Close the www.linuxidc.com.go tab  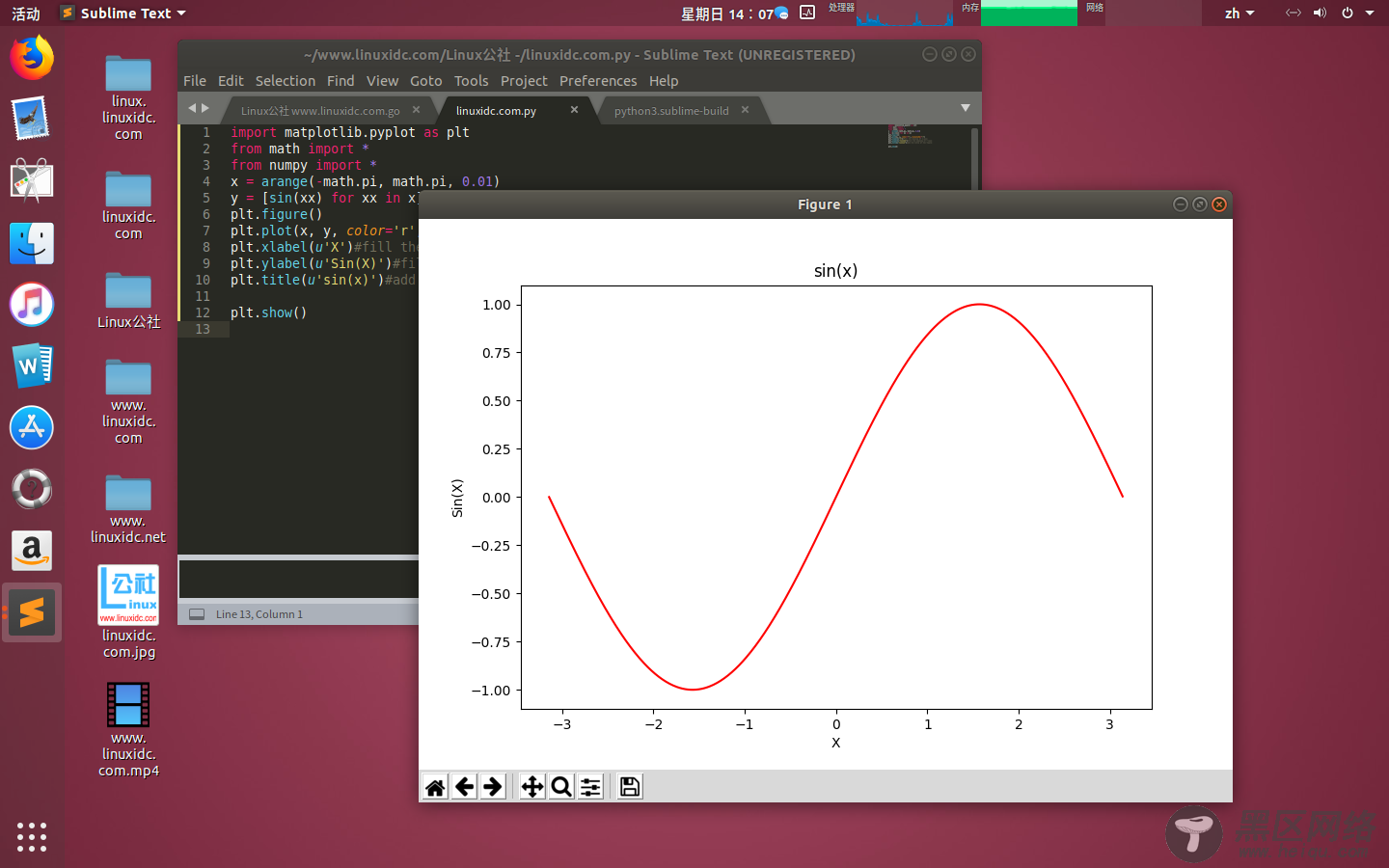pos(416,110)
